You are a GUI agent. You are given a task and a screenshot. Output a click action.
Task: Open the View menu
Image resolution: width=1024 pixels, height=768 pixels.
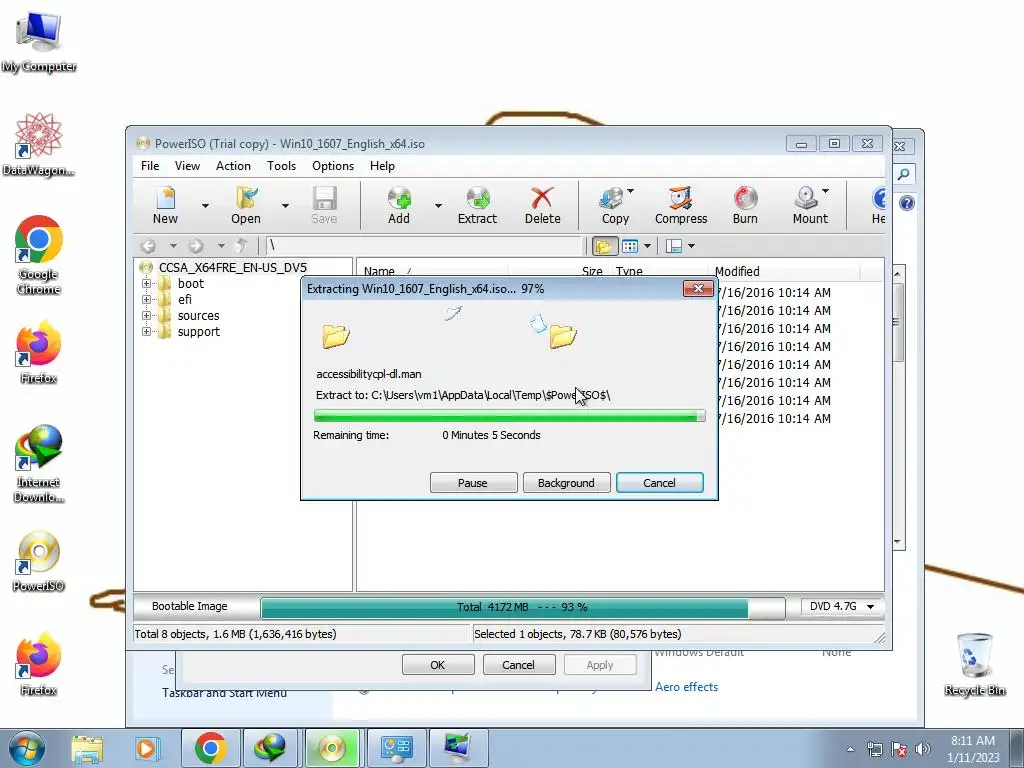187,166
